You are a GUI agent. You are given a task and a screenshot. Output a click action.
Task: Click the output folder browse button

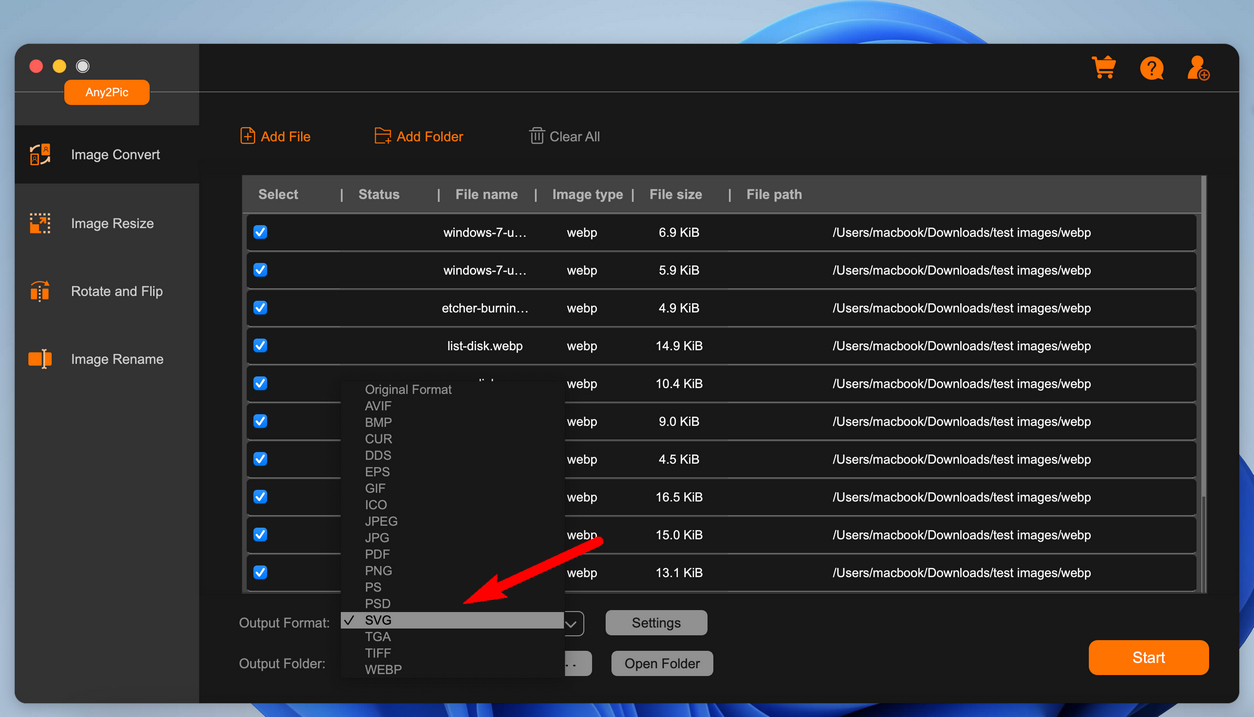(578, 664)
